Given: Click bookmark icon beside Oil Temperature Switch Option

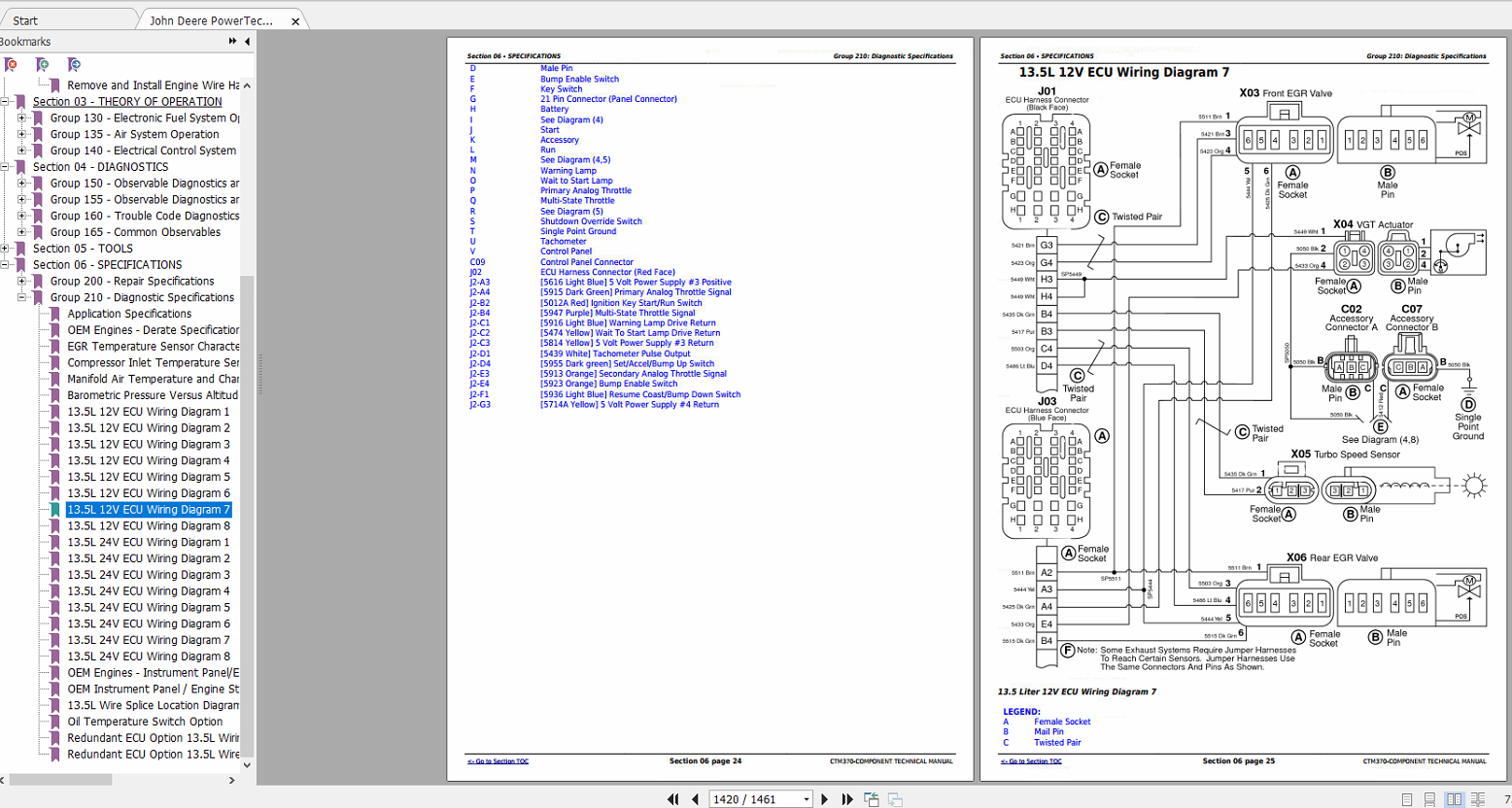Looking at the screenshot, I should point(55,722).
